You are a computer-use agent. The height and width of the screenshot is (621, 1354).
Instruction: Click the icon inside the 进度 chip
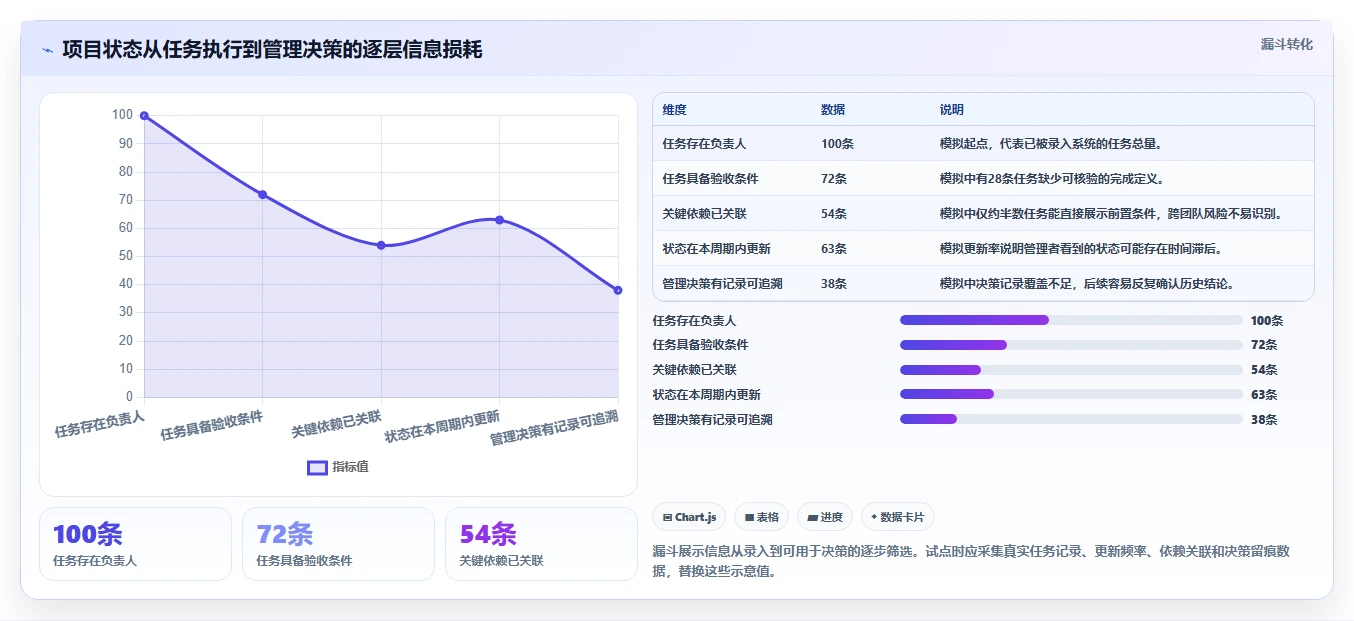click(812, 517)
